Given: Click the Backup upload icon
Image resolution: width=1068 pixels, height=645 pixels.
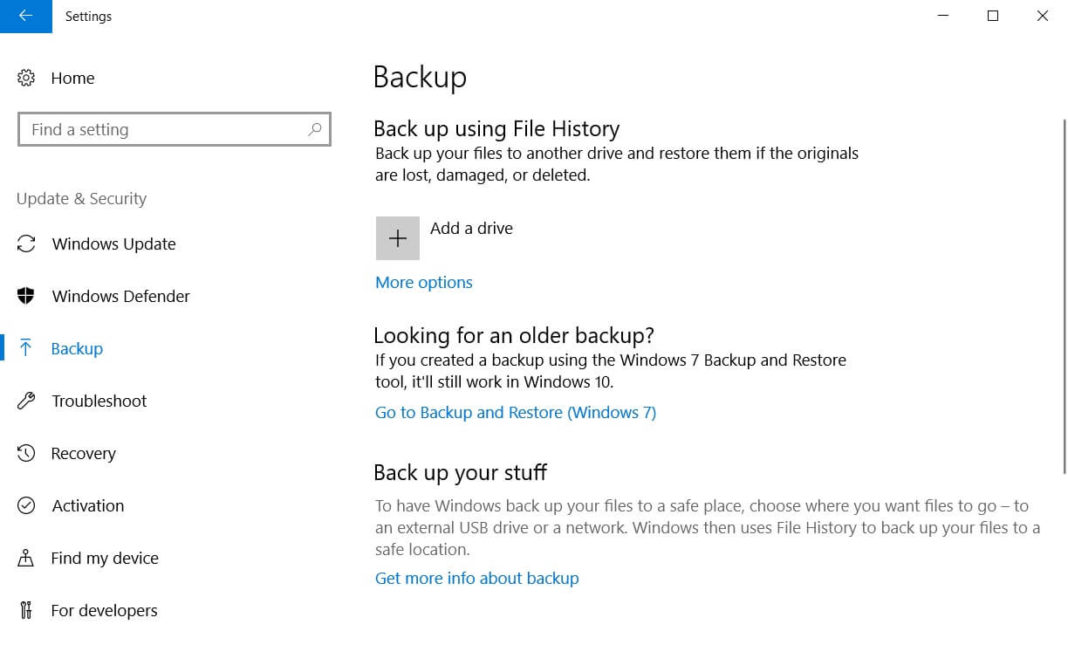Looking at the screenshot, I should (x=24, y=348).
